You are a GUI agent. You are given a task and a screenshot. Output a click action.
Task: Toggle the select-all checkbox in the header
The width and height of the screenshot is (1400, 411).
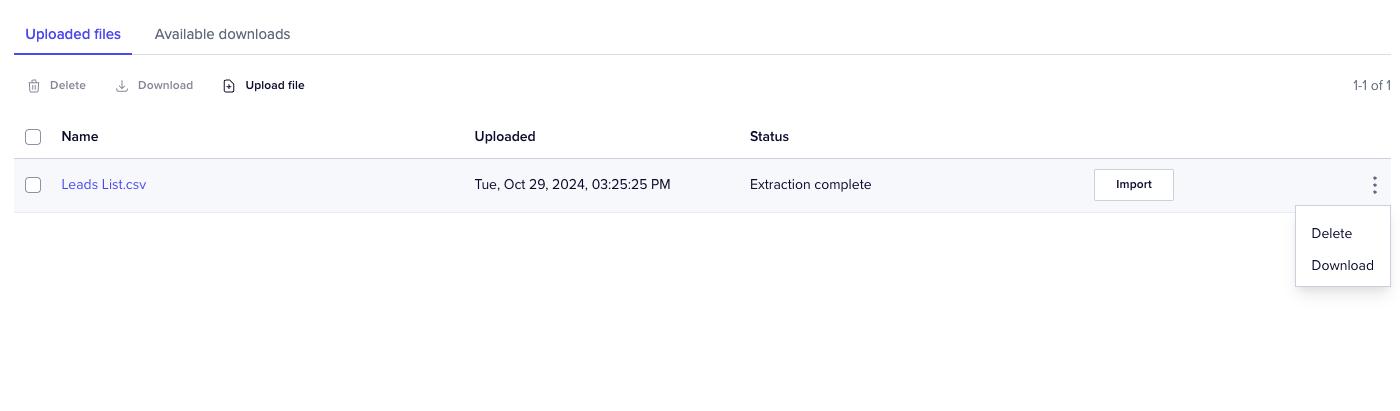pos(33,137)
